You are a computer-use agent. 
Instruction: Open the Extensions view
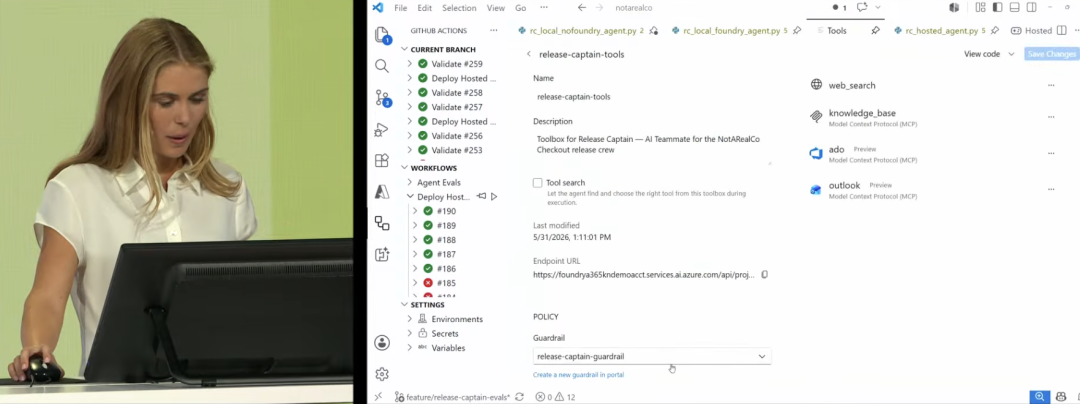382,160
